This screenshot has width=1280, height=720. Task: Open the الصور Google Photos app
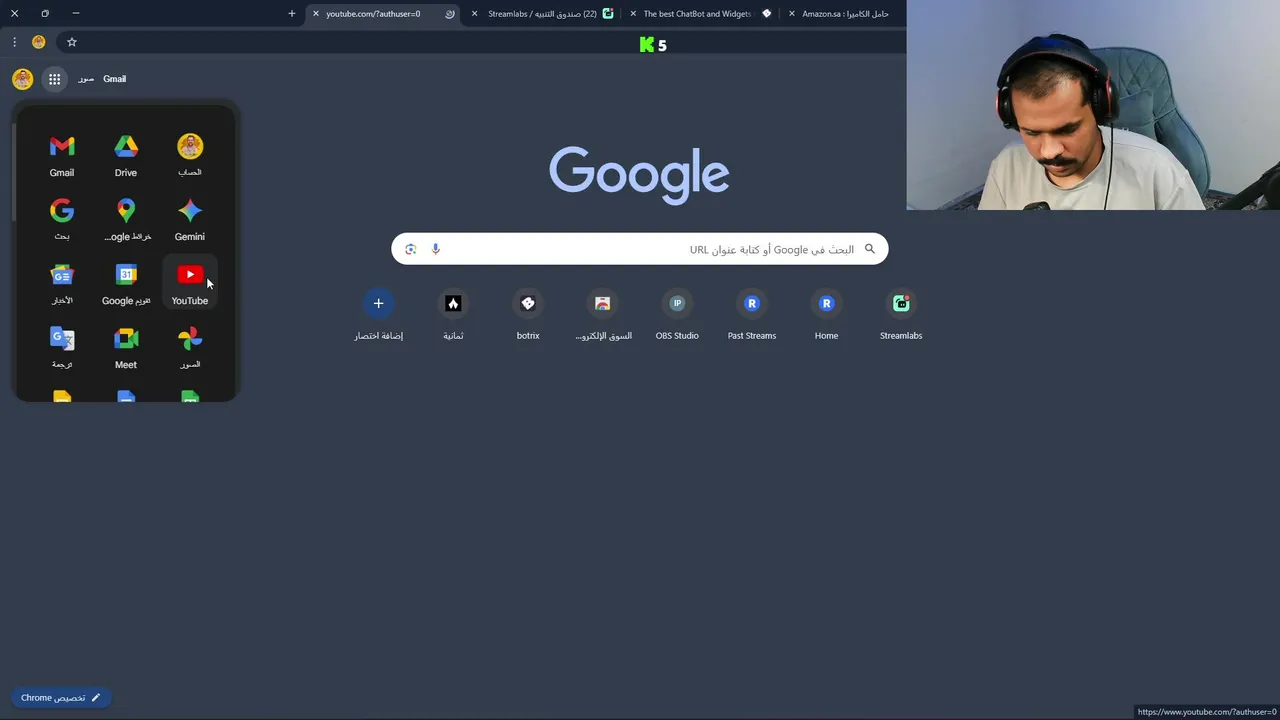[190, 348]
